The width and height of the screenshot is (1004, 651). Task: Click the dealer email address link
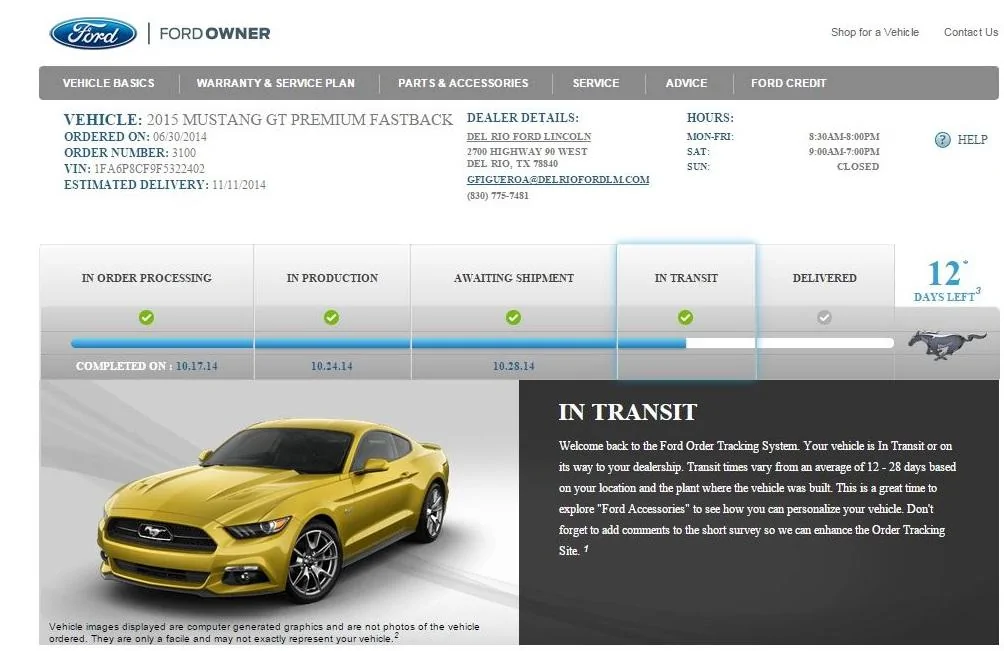(x=558, y=180)
